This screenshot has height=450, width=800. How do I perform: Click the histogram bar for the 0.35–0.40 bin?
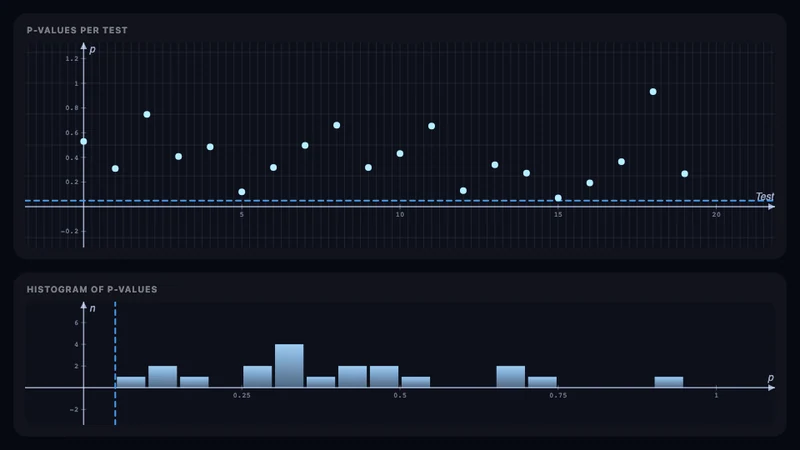click(321, 382)
